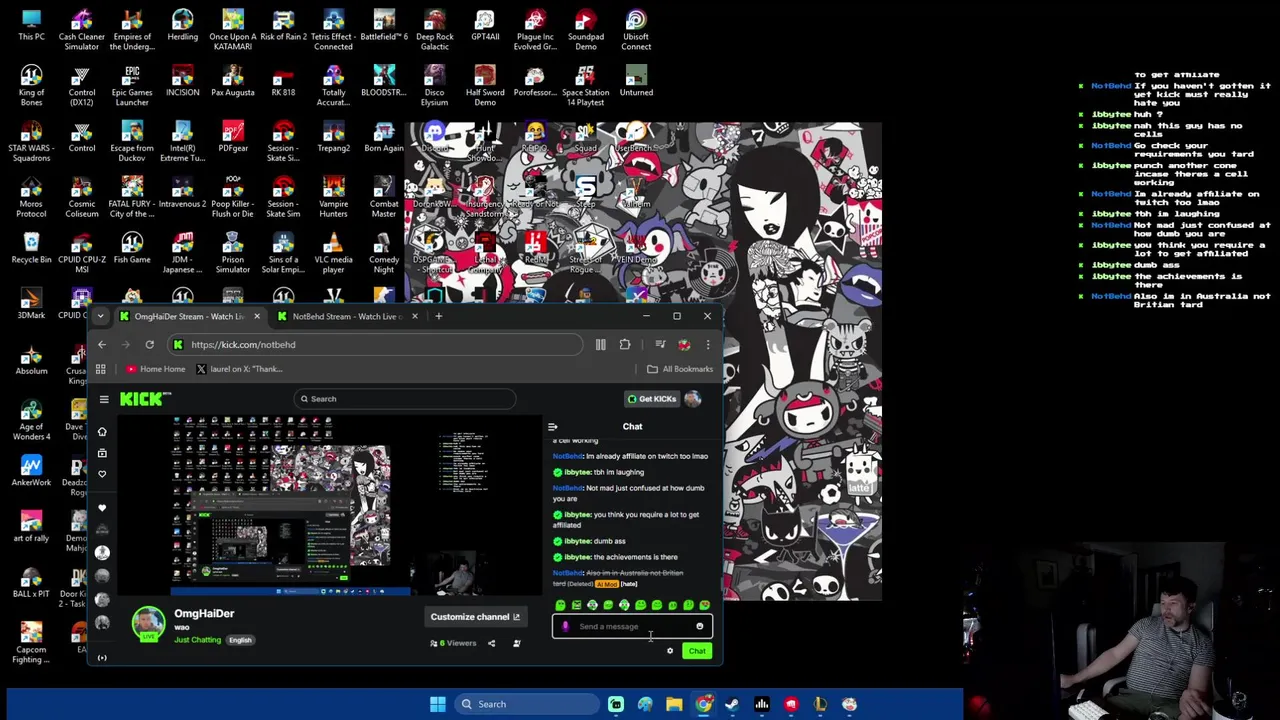Image resolution: width=1280 pixels, height=720 pixels.
Task: Click the address bar with kick.com/notbehd
Action: [x=375, y=344]
